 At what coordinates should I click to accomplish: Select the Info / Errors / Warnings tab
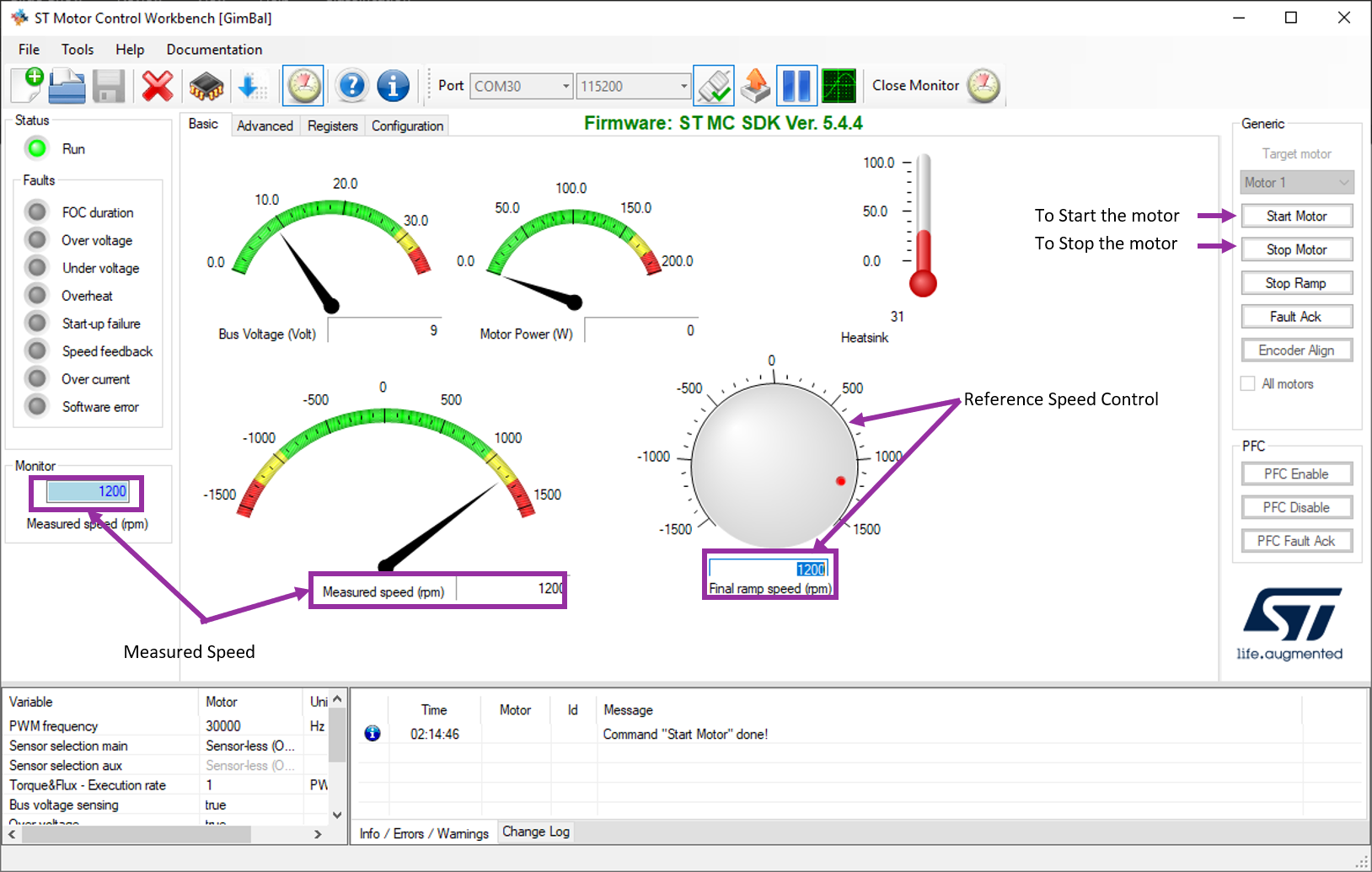pyautogui.click(x=424, y=833)
